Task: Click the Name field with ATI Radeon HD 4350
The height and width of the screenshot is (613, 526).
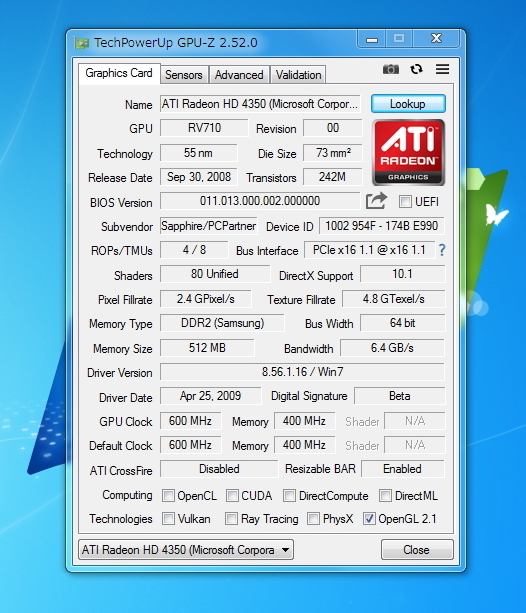Action: tap(260, 104)
